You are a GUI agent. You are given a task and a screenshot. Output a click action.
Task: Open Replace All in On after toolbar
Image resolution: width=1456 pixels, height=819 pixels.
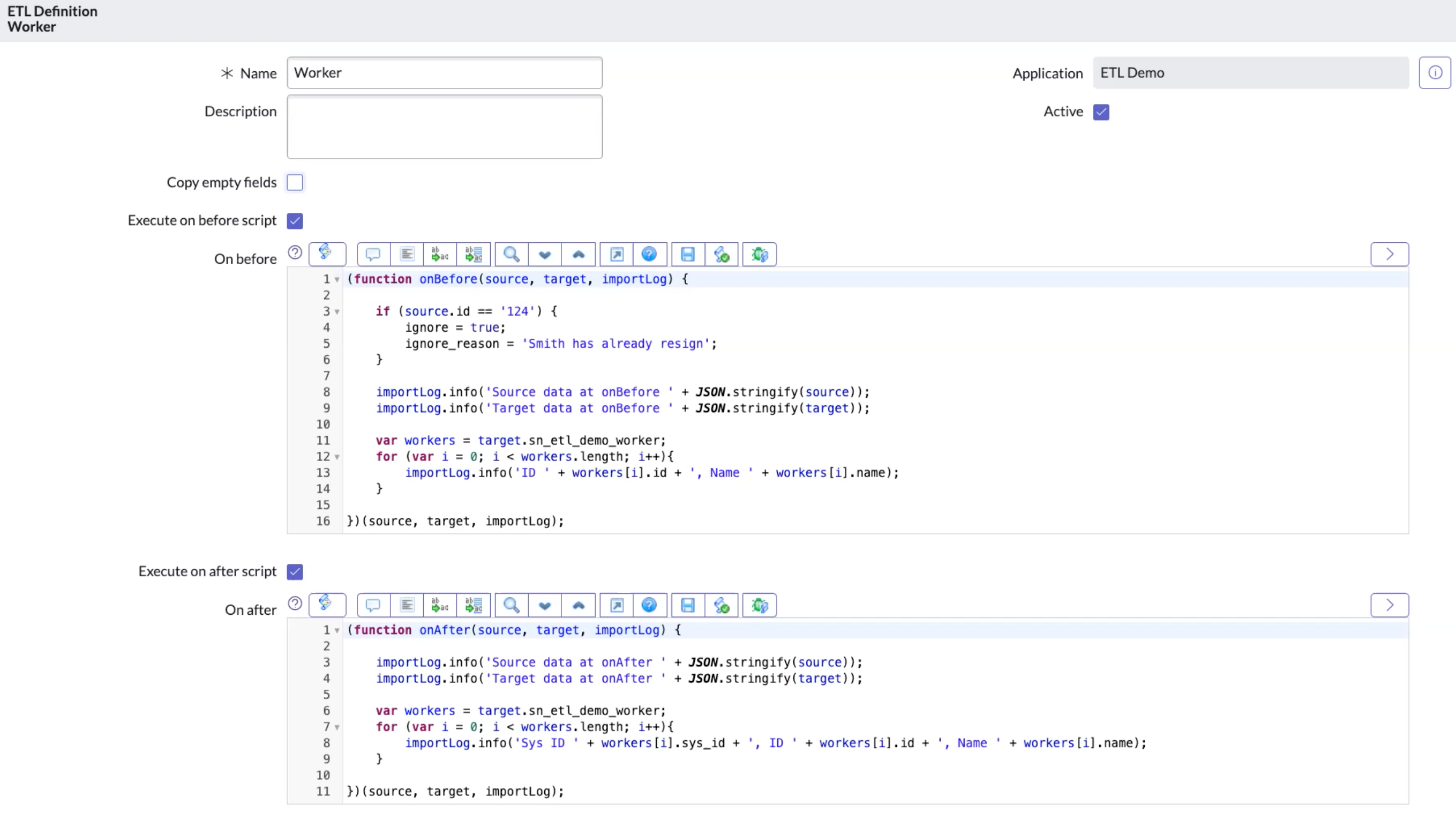click(x=474, y=605)
